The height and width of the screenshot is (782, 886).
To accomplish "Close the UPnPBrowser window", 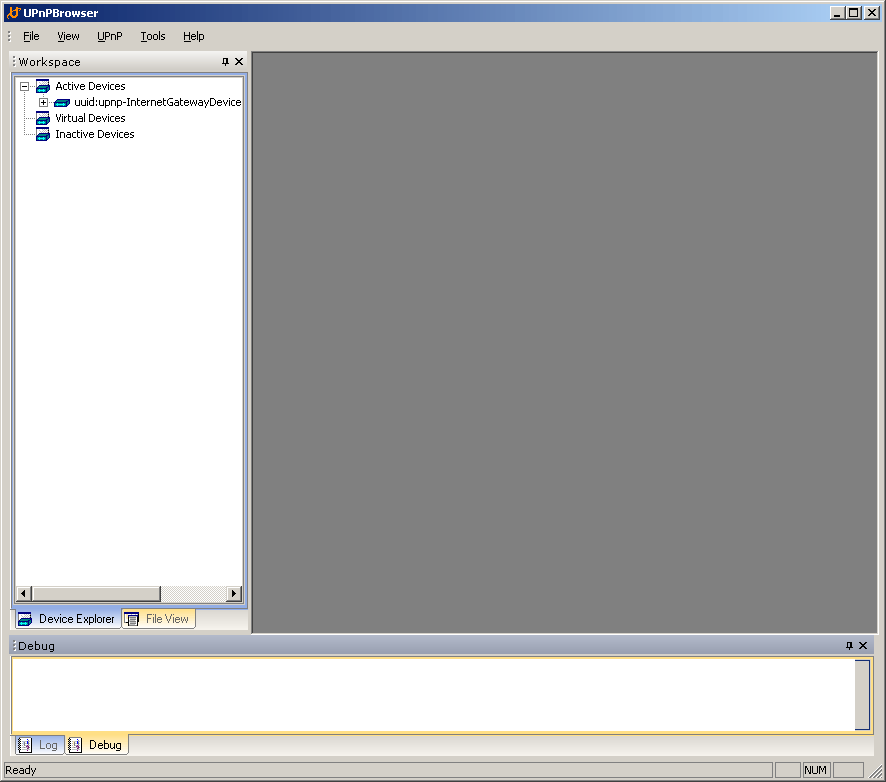I will [871, 12].
